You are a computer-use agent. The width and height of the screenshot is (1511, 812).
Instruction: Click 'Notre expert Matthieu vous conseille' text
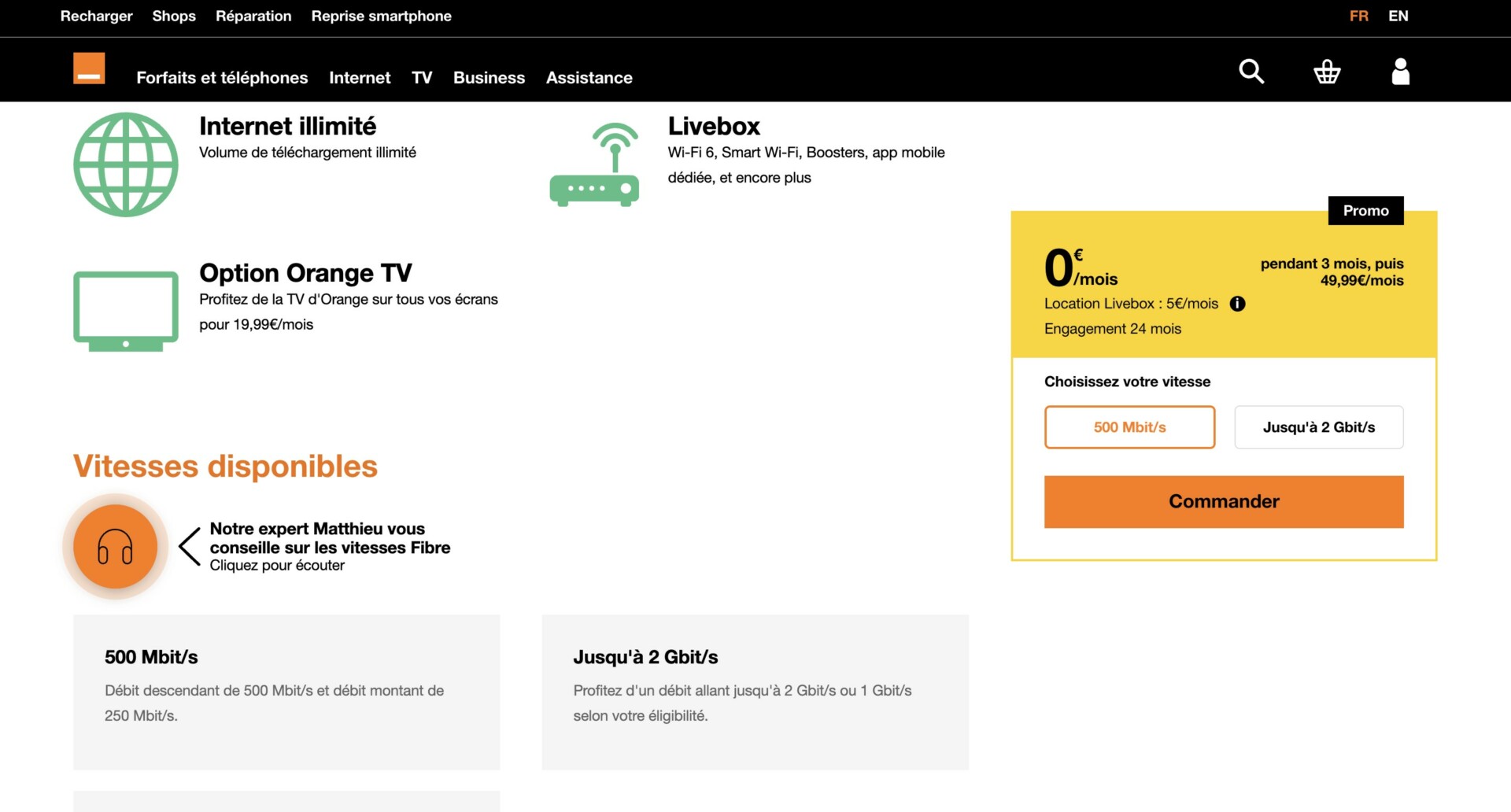pyautogui.click(x=330, y=538)
